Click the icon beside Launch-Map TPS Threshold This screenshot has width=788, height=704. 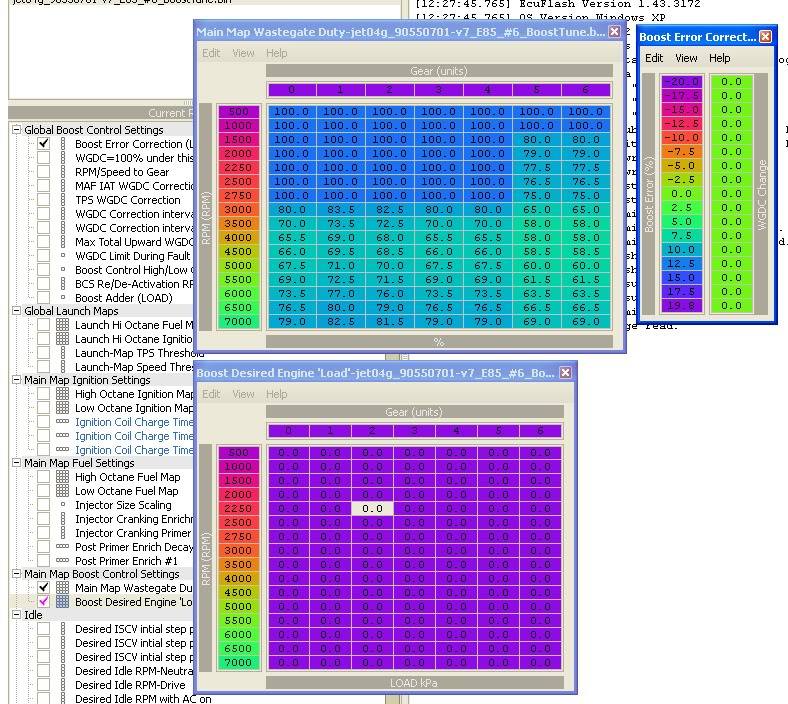[62, 353]
